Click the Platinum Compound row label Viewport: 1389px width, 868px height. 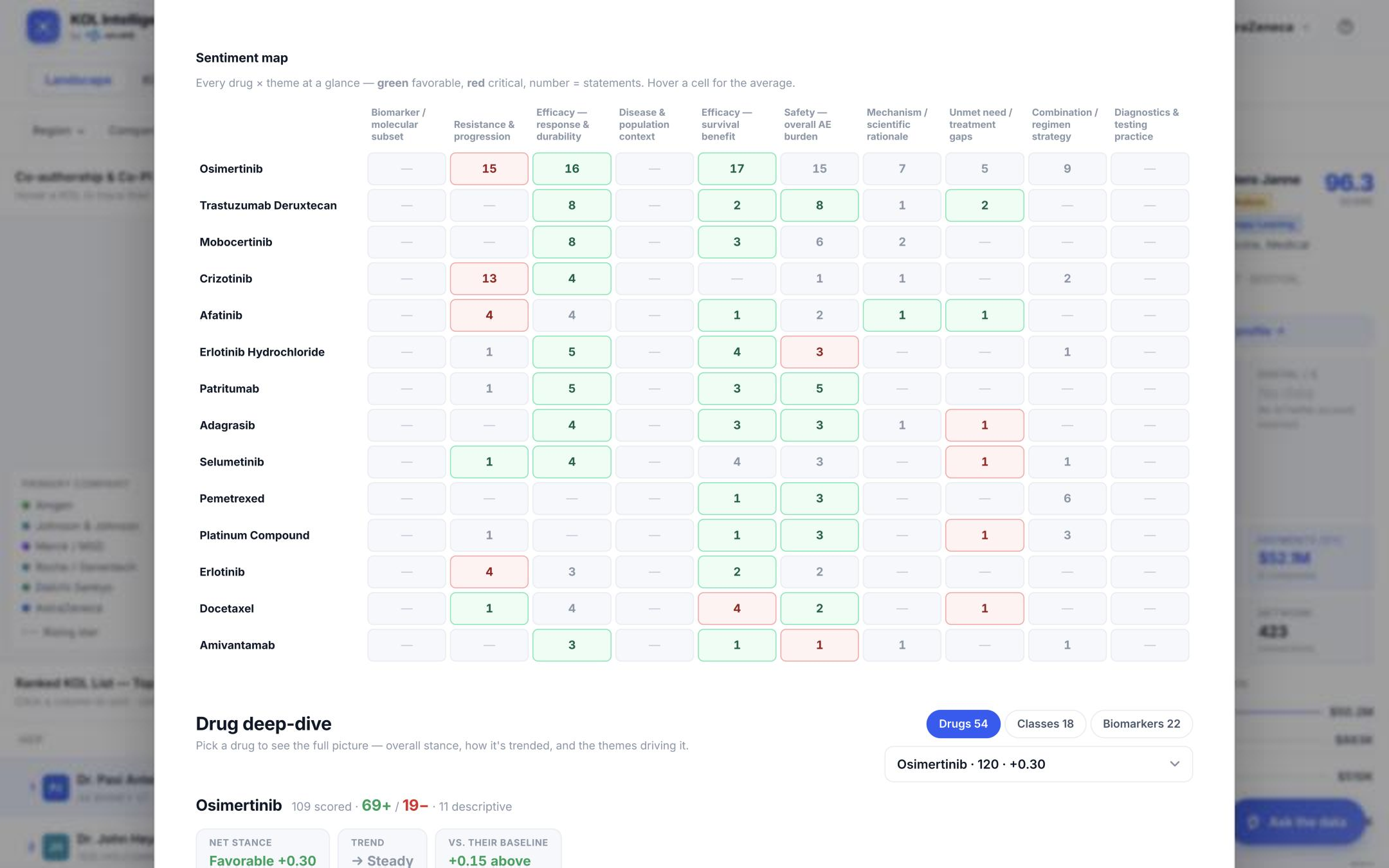pyautogui.click(x=254, y=535)
